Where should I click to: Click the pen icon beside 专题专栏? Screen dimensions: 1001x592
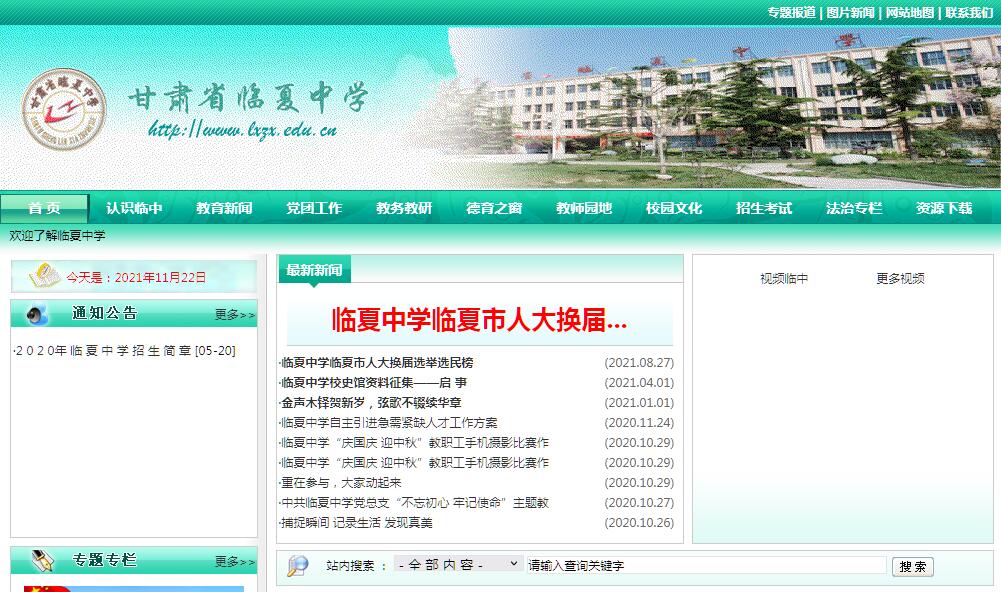click(42, 560)
